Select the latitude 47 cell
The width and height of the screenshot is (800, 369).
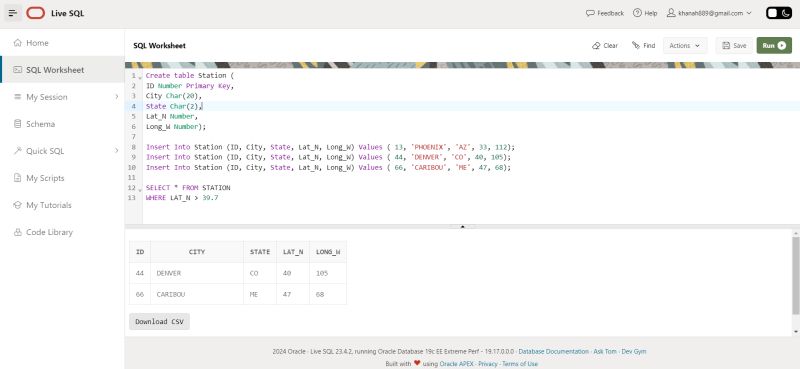293,294
